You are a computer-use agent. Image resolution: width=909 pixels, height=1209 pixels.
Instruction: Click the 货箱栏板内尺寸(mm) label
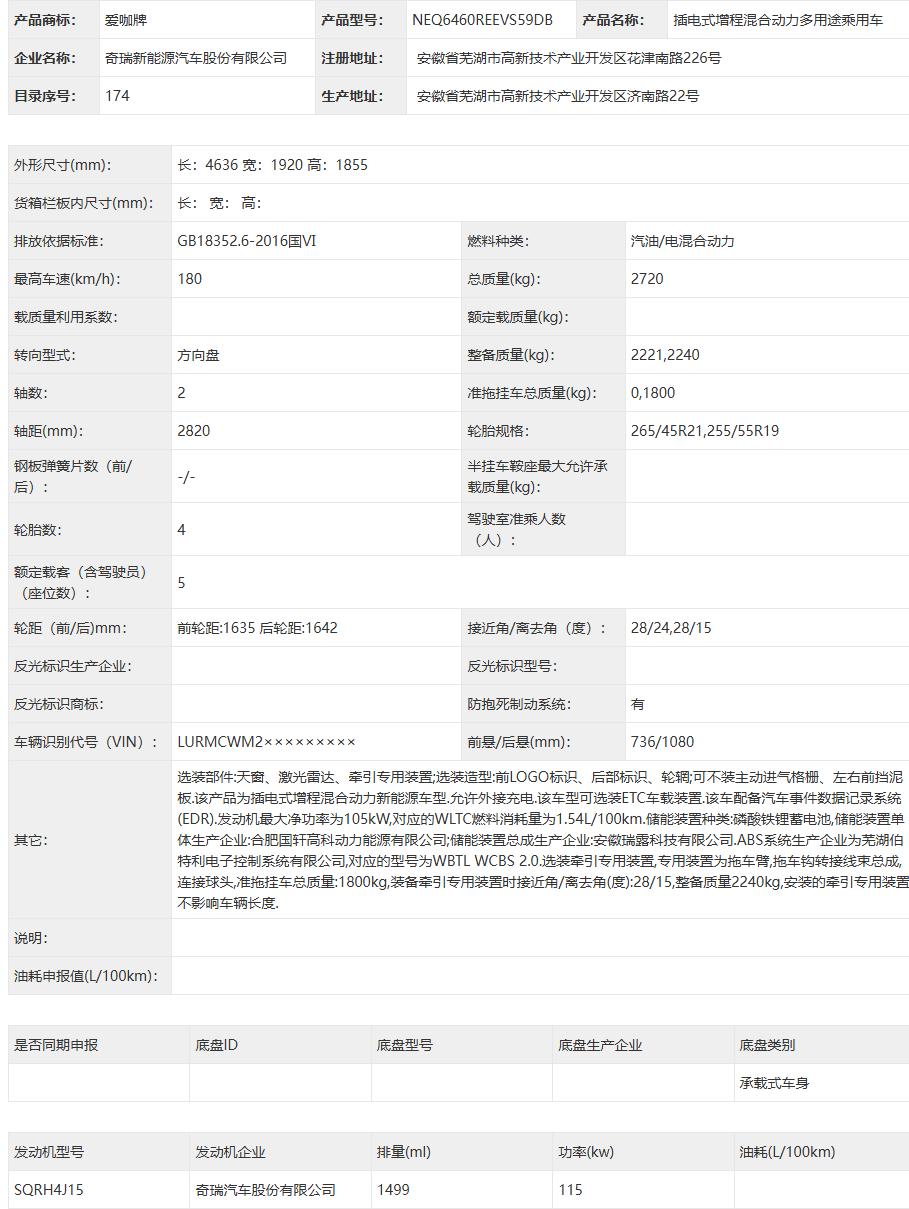pyautogui.click(x=84, y=203)
